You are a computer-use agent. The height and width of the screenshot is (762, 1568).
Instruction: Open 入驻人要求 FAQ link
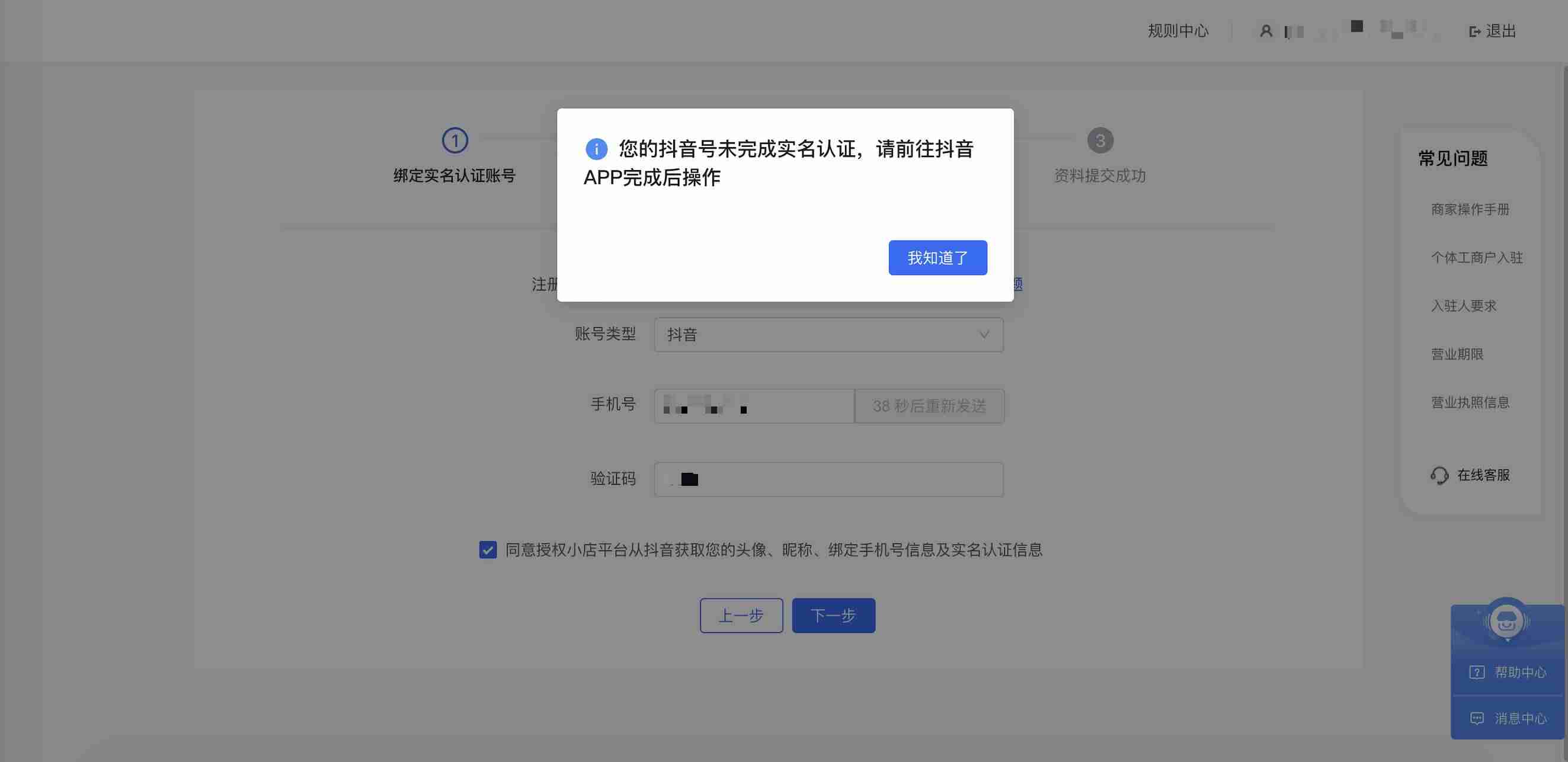[1463, 306]
